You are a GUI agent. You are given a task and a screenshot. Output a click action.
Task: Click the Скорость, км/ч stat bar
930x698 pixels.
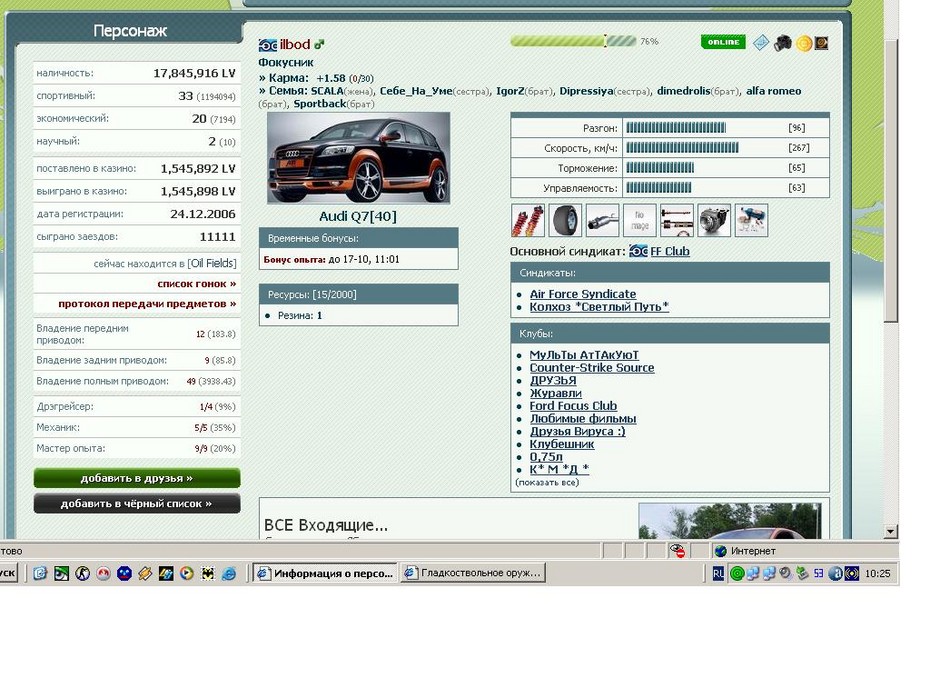click(683, 148)
